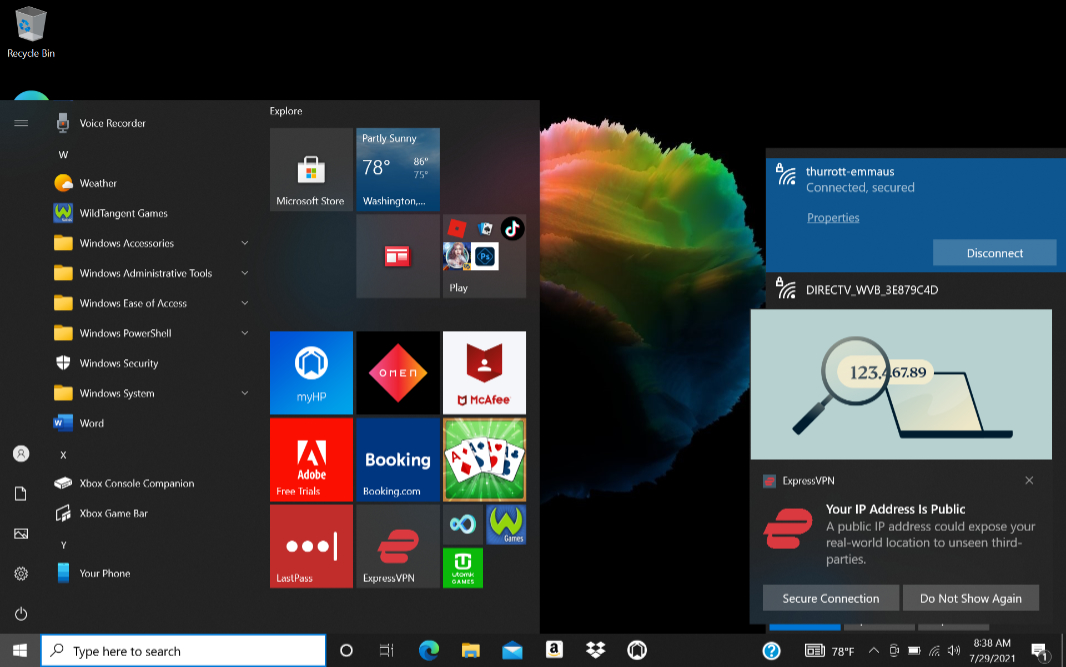The height and width of the screenshot is (667, 1066).
Task: Open Adobe Free Trials tile
Action: (x=311, y=459)
